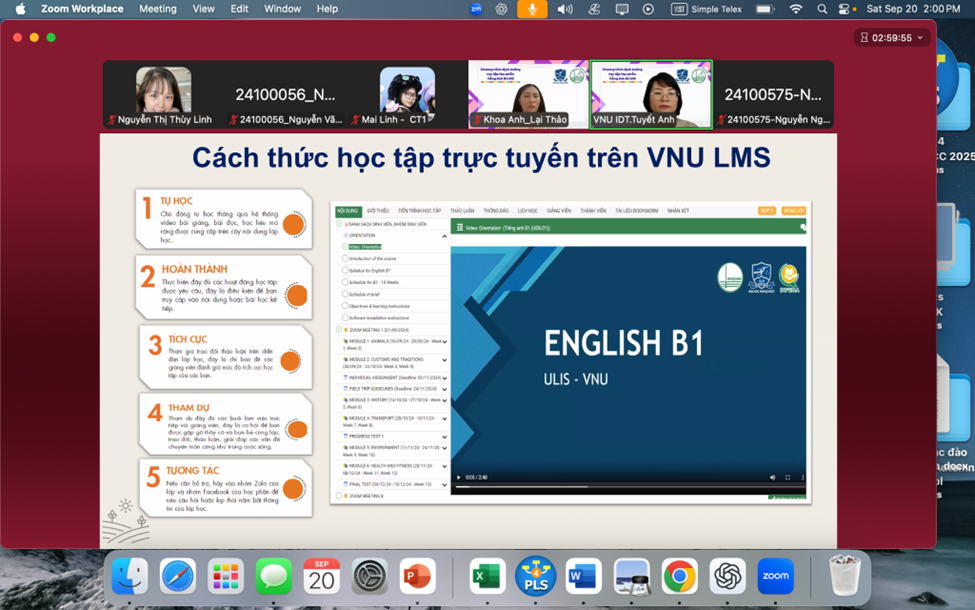Select the Nội dung tab
This screenshot has height=610, width=975.
click(348, 211)
